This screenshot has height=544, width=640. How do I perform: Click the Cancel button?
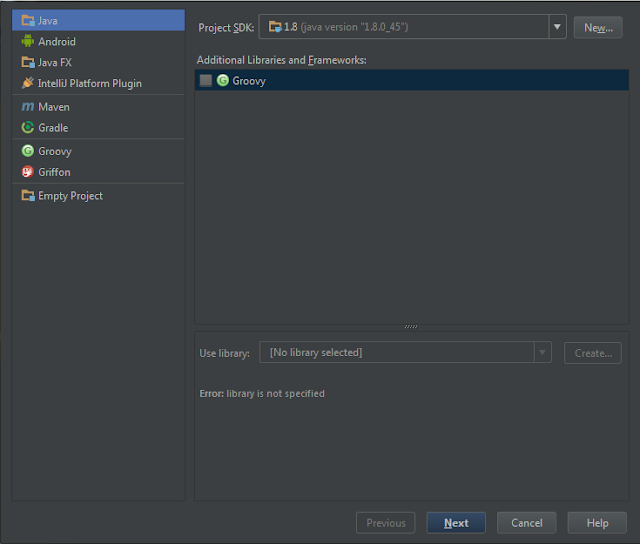click(x=527, y=523)
